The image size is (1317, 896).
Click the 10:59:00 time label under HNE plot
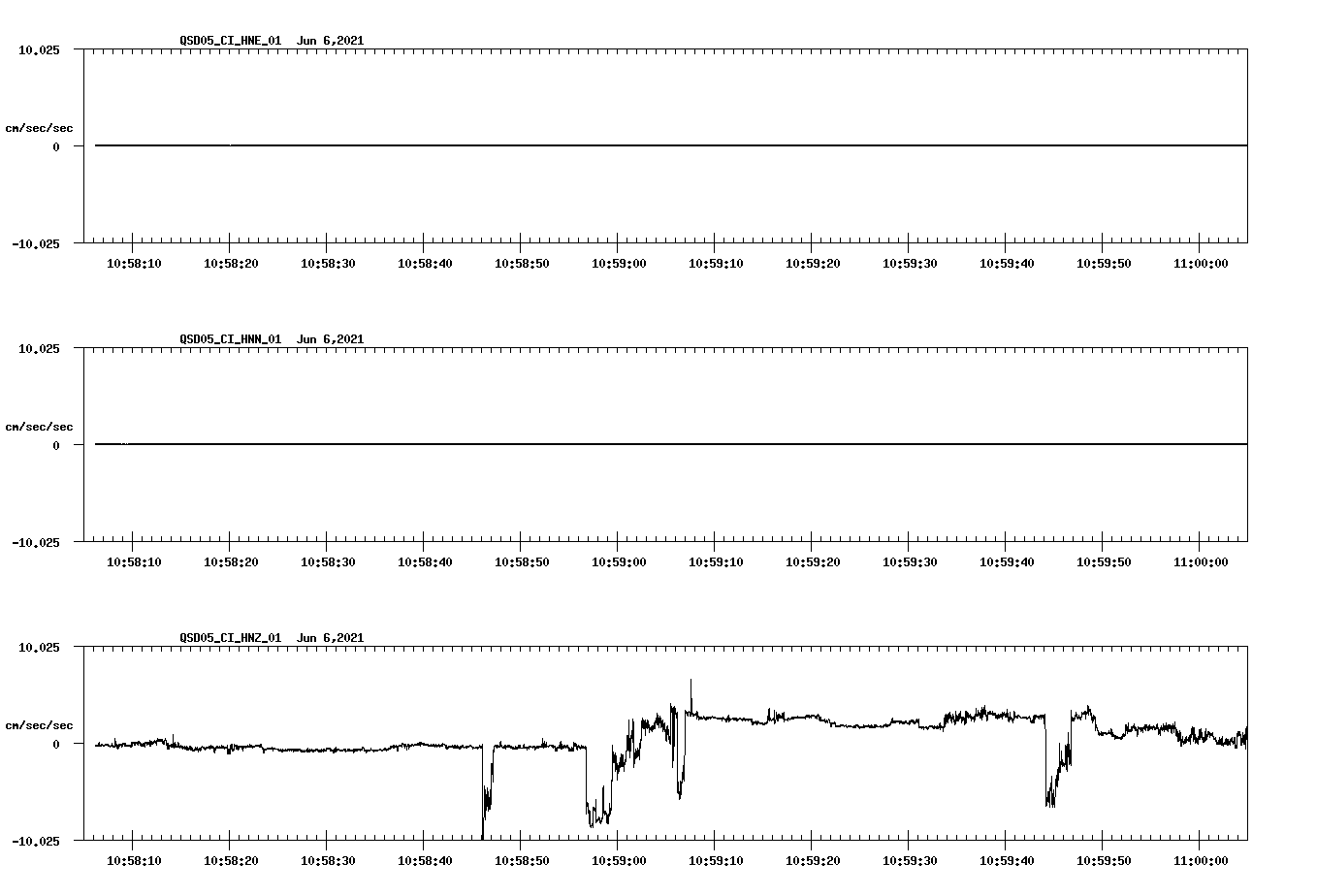click(619, 264)
